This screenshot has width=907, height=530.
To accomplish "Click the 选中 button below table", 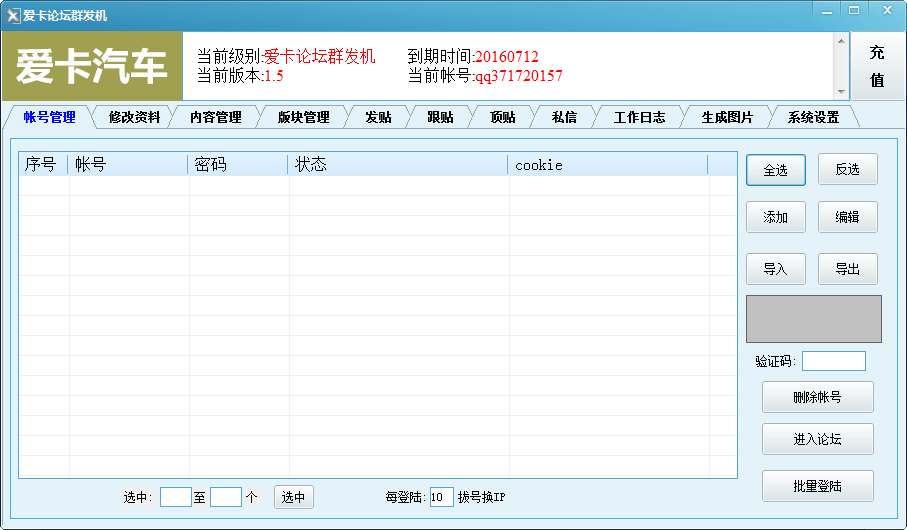I will 293,497.
